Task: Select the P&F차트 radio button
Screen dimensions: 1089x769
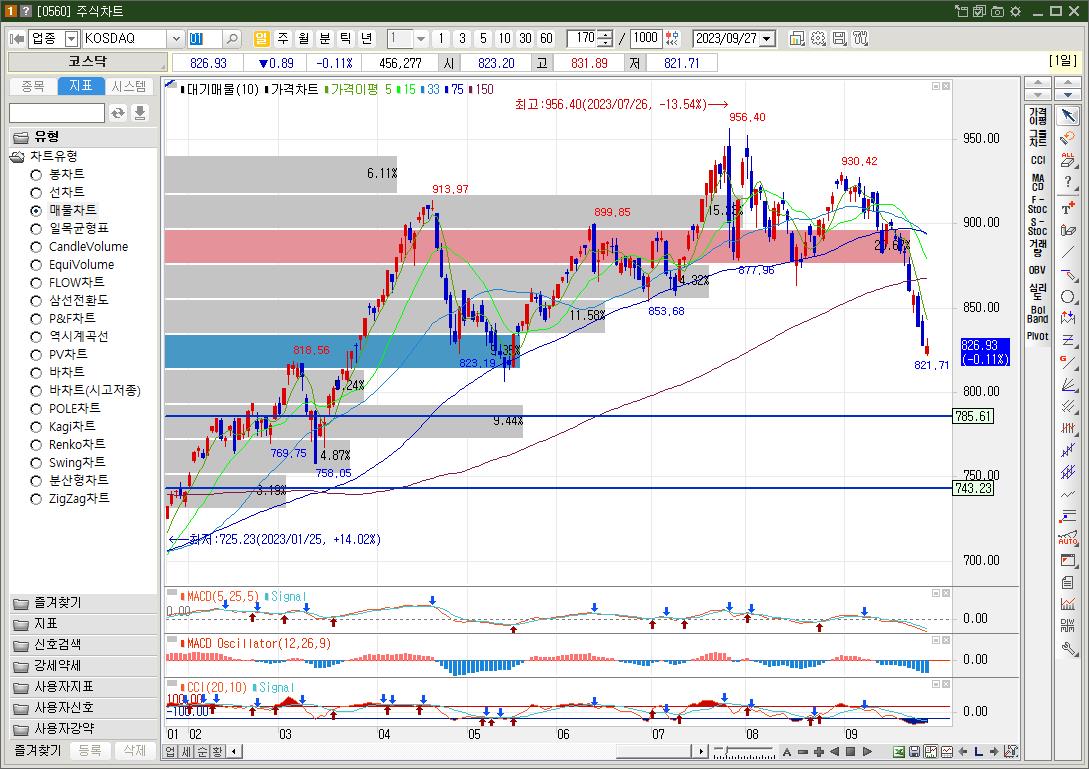Action: pyautogui.click(x=36, y=319)
